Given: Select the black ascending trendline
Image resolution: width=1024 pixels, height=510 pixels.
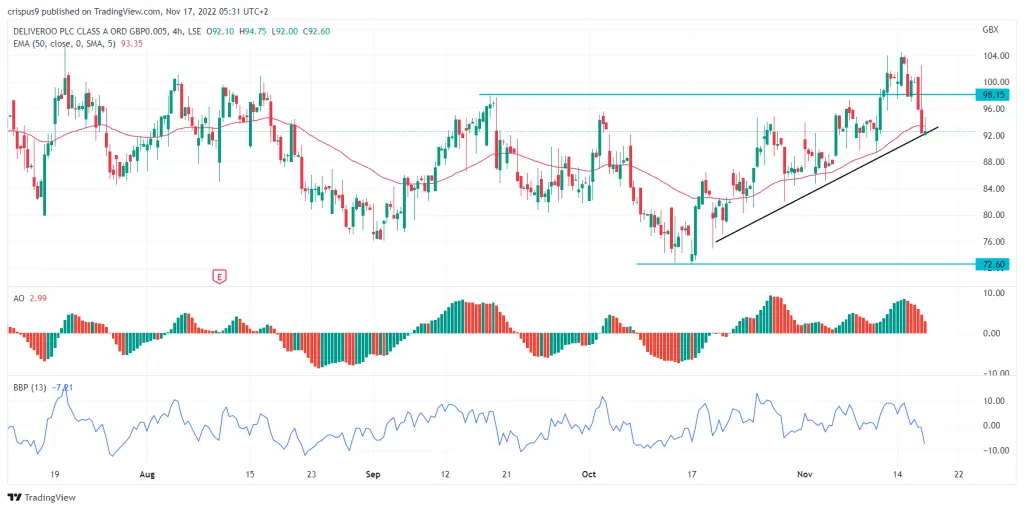Looking at the screenshot, I should pyautogui.click(x=827, y=184).
